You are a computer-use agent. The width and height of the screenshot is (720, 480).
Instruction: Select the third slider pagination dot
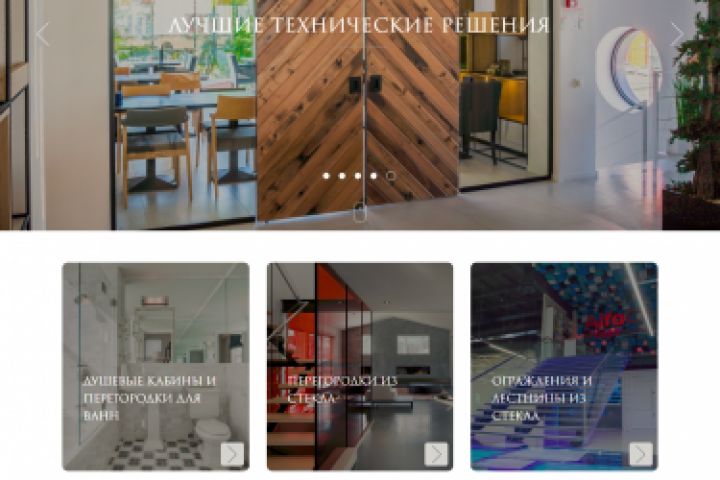tap(358, 175)
